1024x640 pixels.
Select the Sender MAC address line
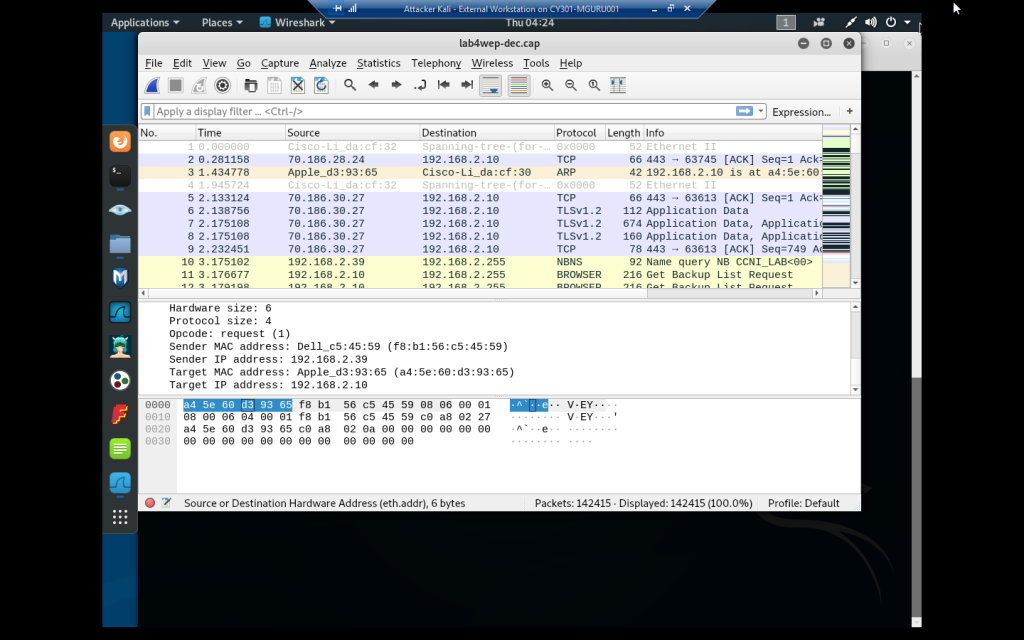(338, 347)
